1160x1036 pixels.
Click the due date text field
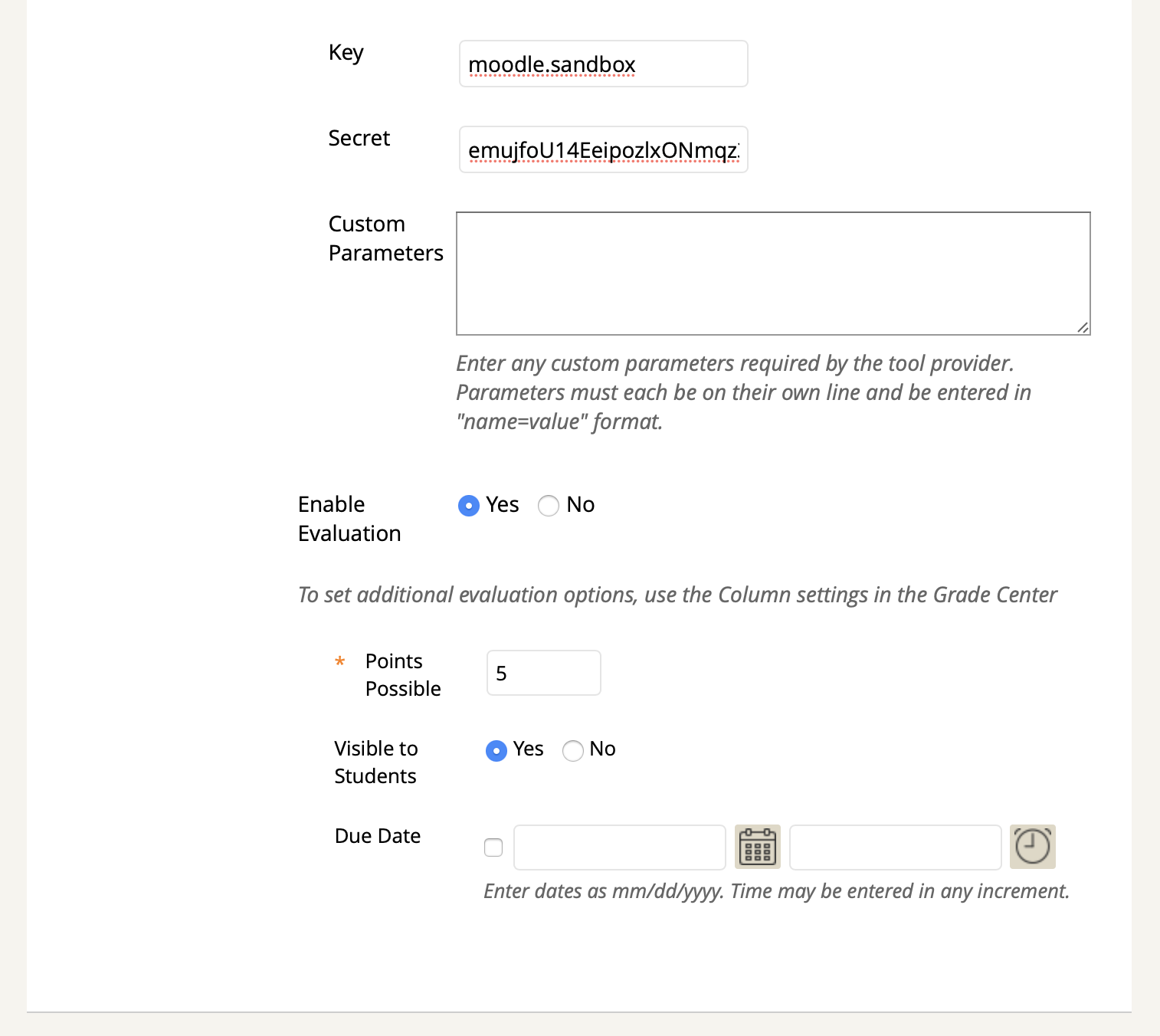620,847
